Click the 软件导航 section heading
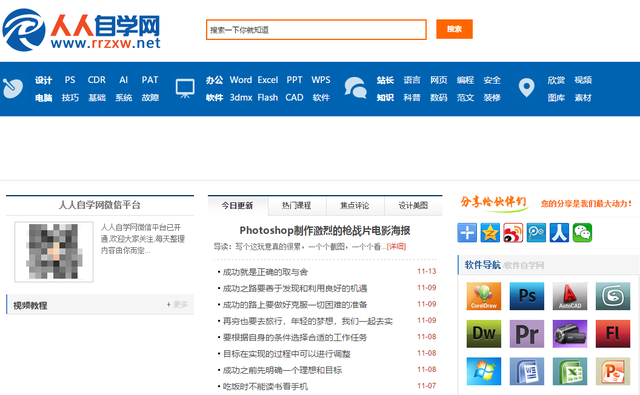The image size is (640, 395). coord(482,265)
